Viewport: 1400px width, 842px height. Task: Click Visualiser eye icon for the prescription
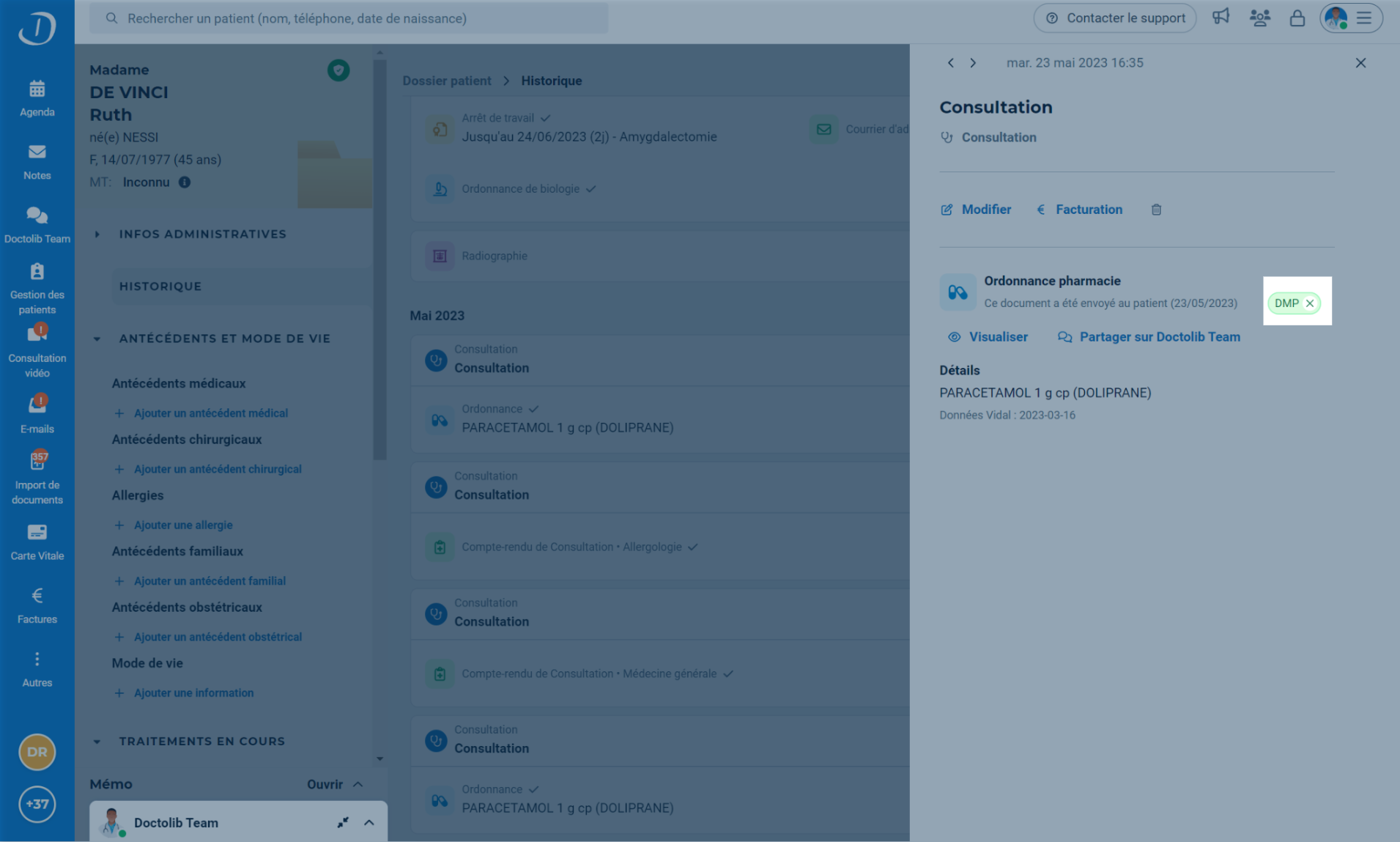pyautogui.click(x=955, y=337)
